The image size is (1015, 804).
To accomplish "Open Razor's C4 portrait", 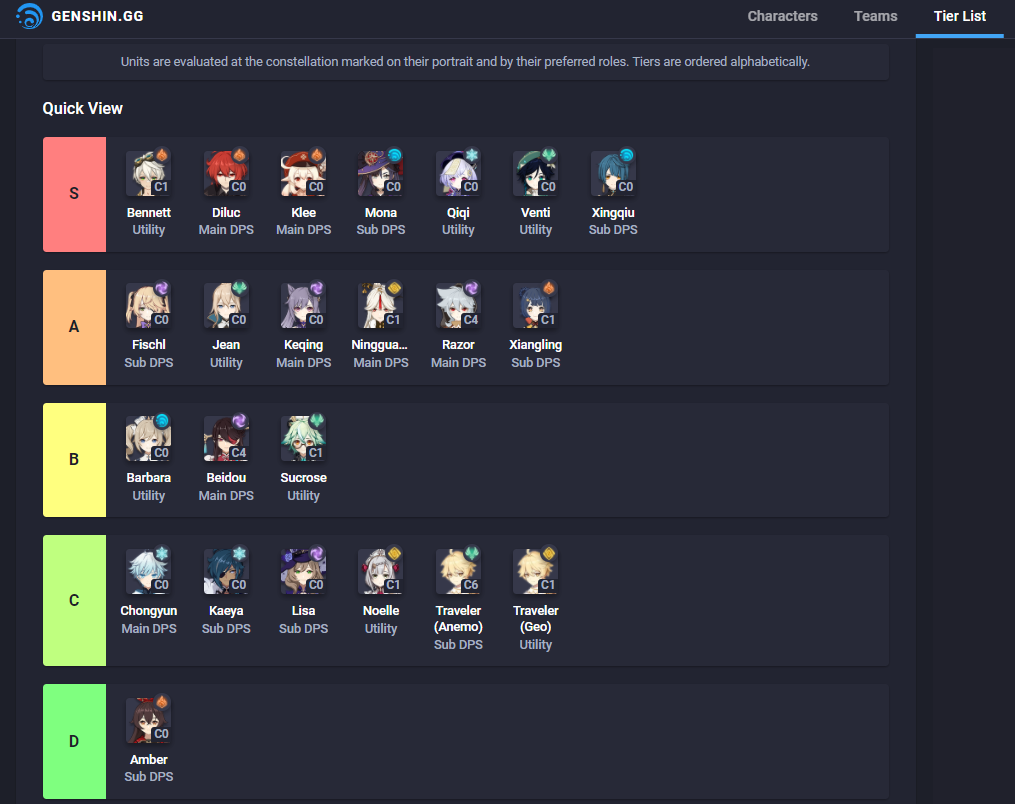I will click(458, 306).
